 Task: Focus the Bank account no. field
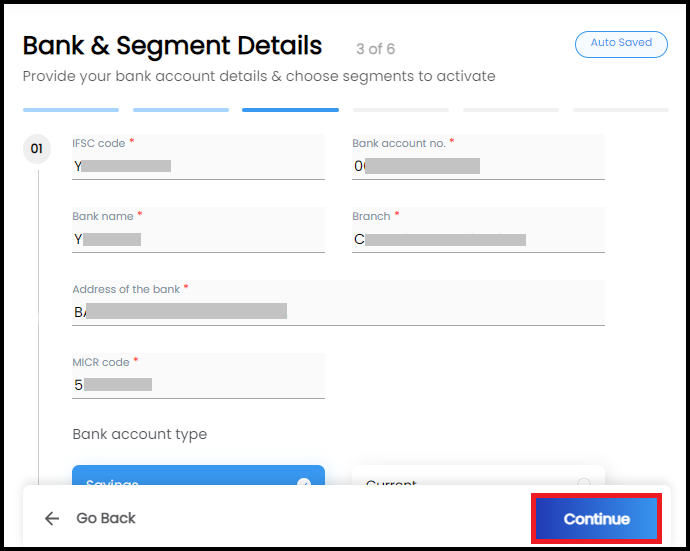(478, 157)
